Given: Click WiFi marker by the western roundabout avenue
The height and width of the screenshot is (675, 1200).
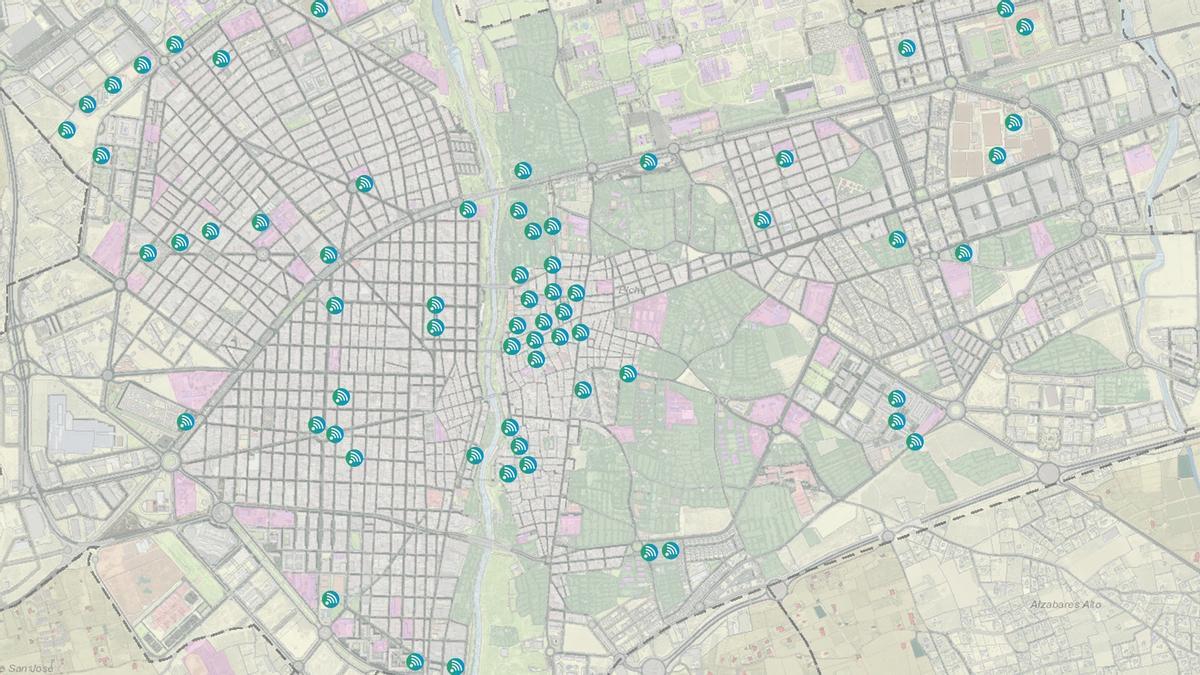Looking at the screenshot, I should (186, 422).
